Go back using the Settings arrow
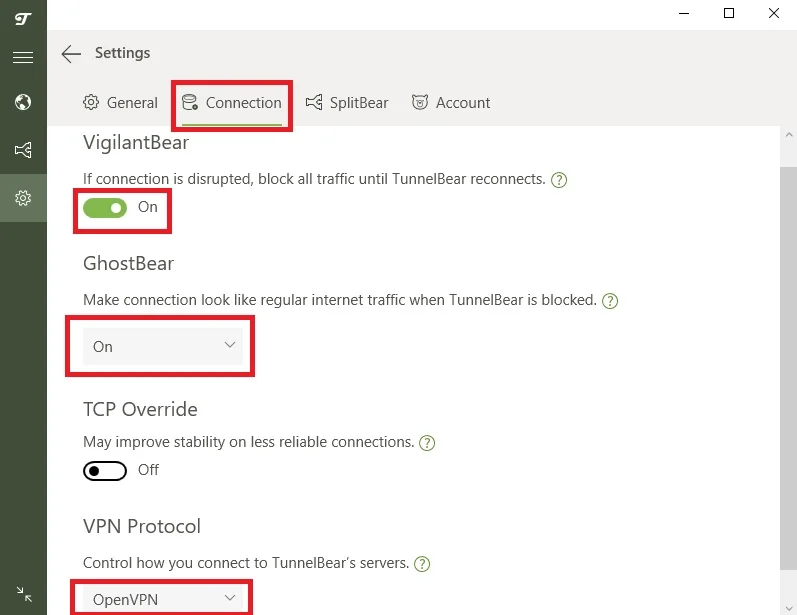 71,54
